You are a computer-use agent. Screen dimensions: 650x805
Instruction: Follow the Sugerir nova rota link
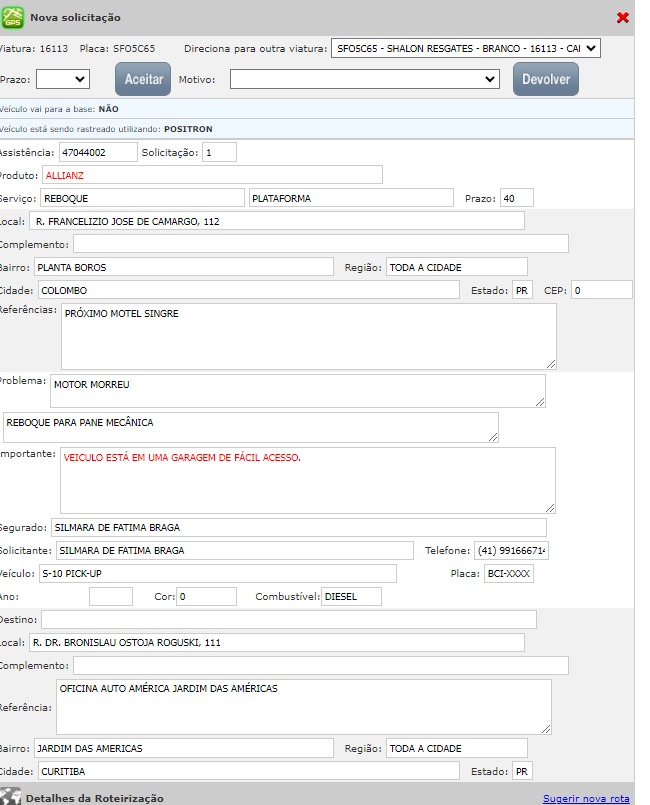click(586, 798)
